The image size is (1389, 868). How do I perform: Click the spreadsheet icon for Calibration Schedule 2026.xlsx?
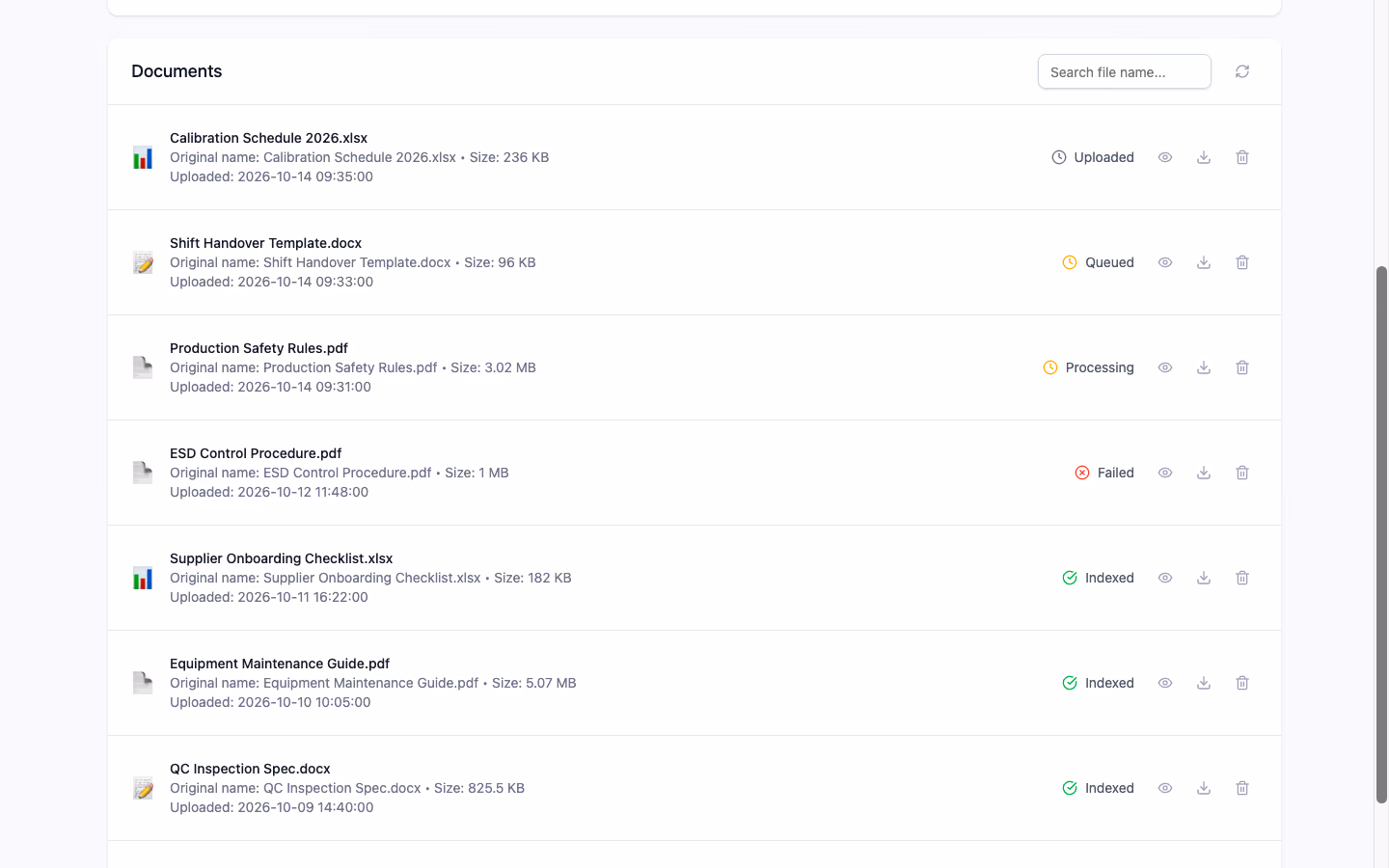[143, 157]
